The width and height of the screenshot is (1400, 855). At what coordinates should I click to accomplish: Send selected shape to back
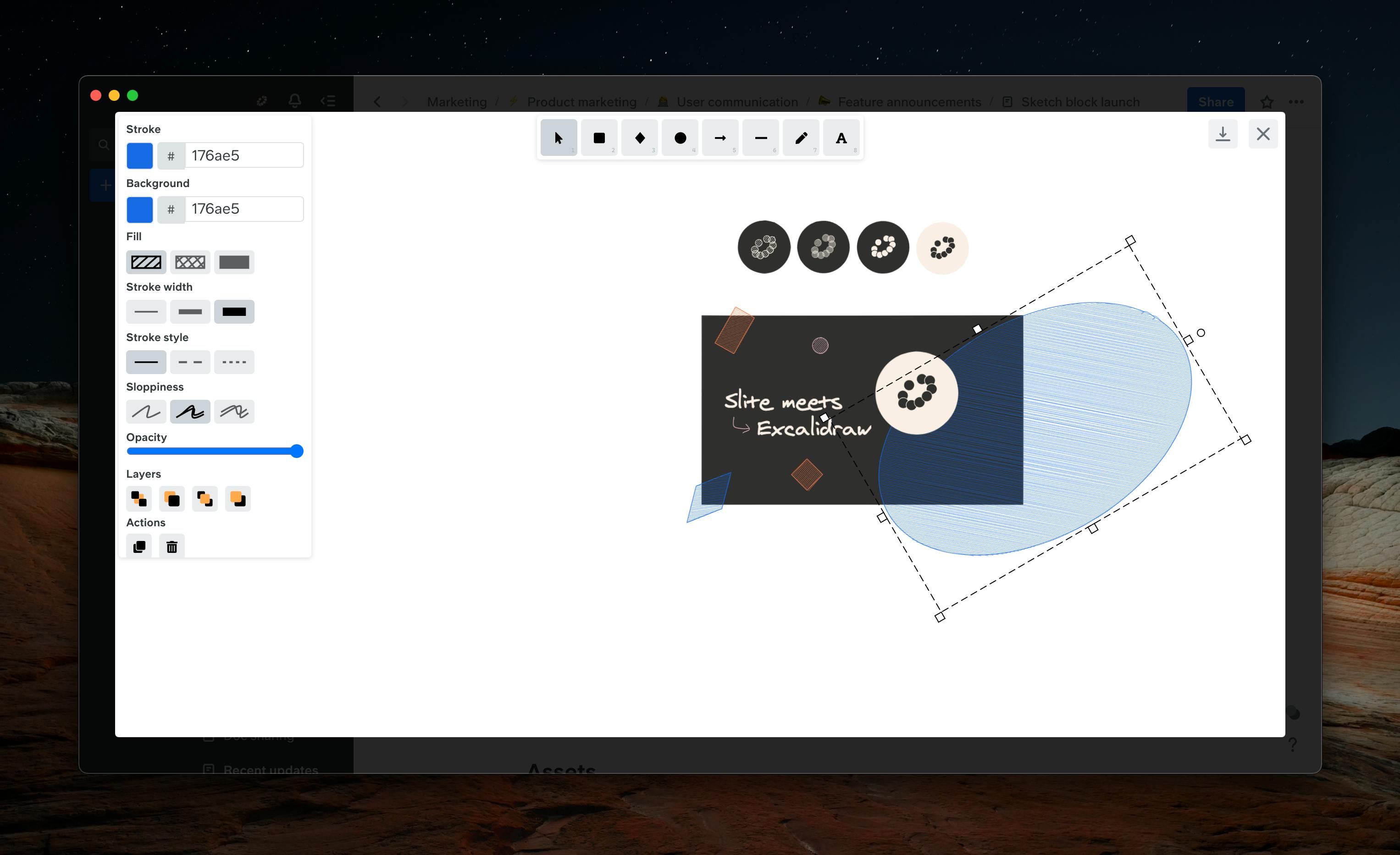[x=138, y=499]
